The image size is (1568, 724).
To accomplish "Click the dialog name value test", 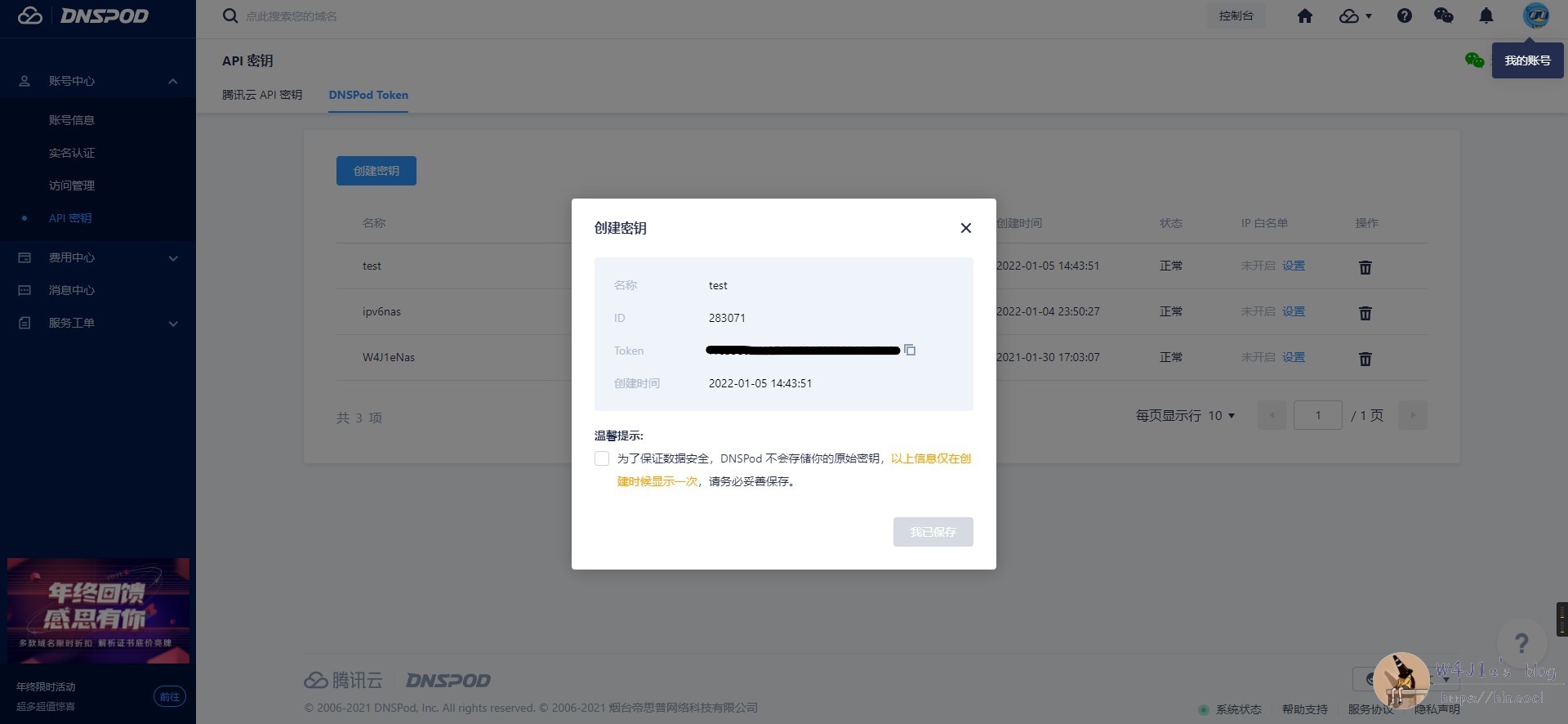I will tap(718, 285).
